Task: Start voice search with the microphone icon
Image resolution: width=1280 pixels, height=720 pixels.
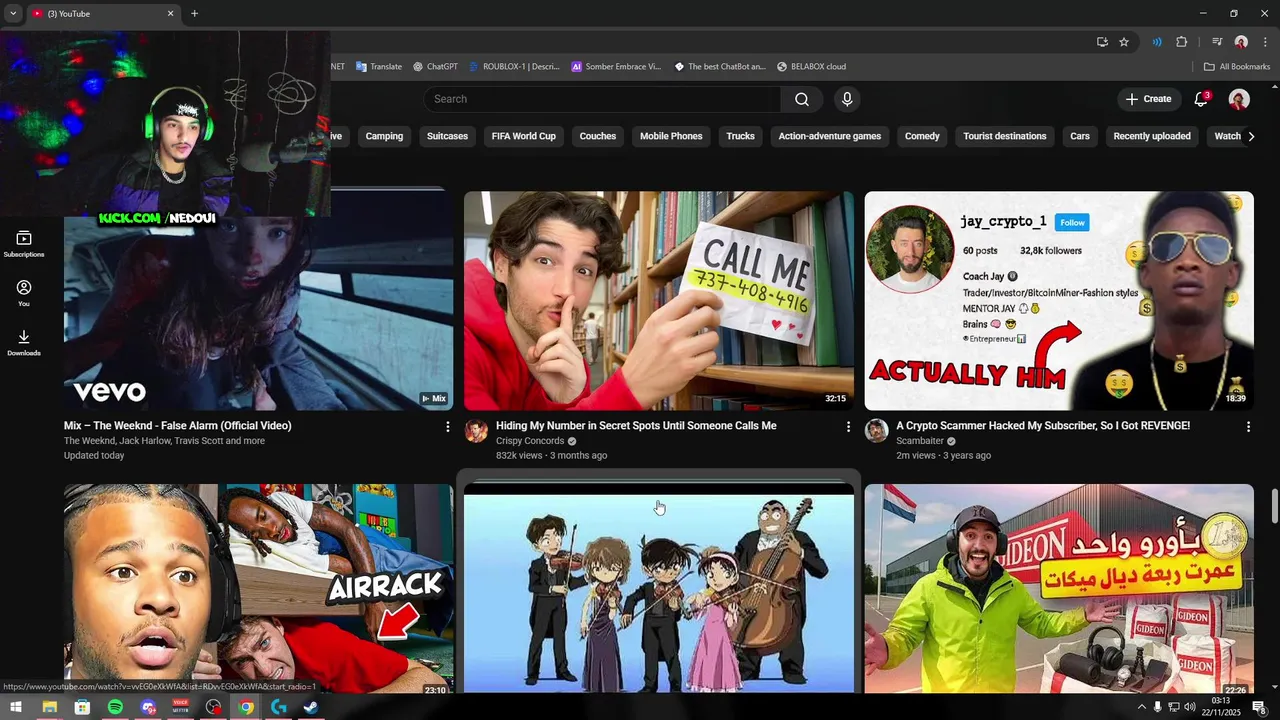Action: (x=847, y=99)
